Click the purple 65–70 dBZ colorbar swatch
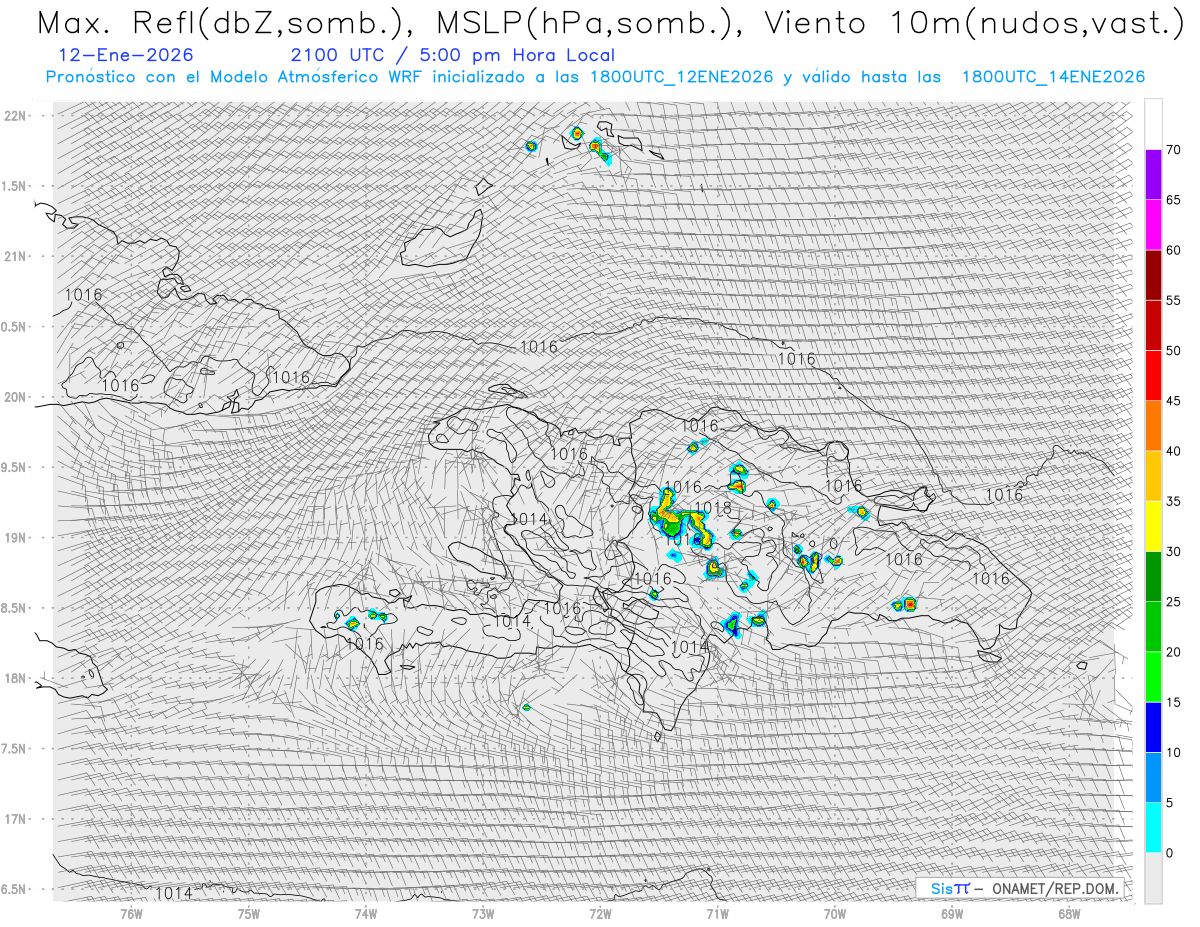 (1153, 175)
